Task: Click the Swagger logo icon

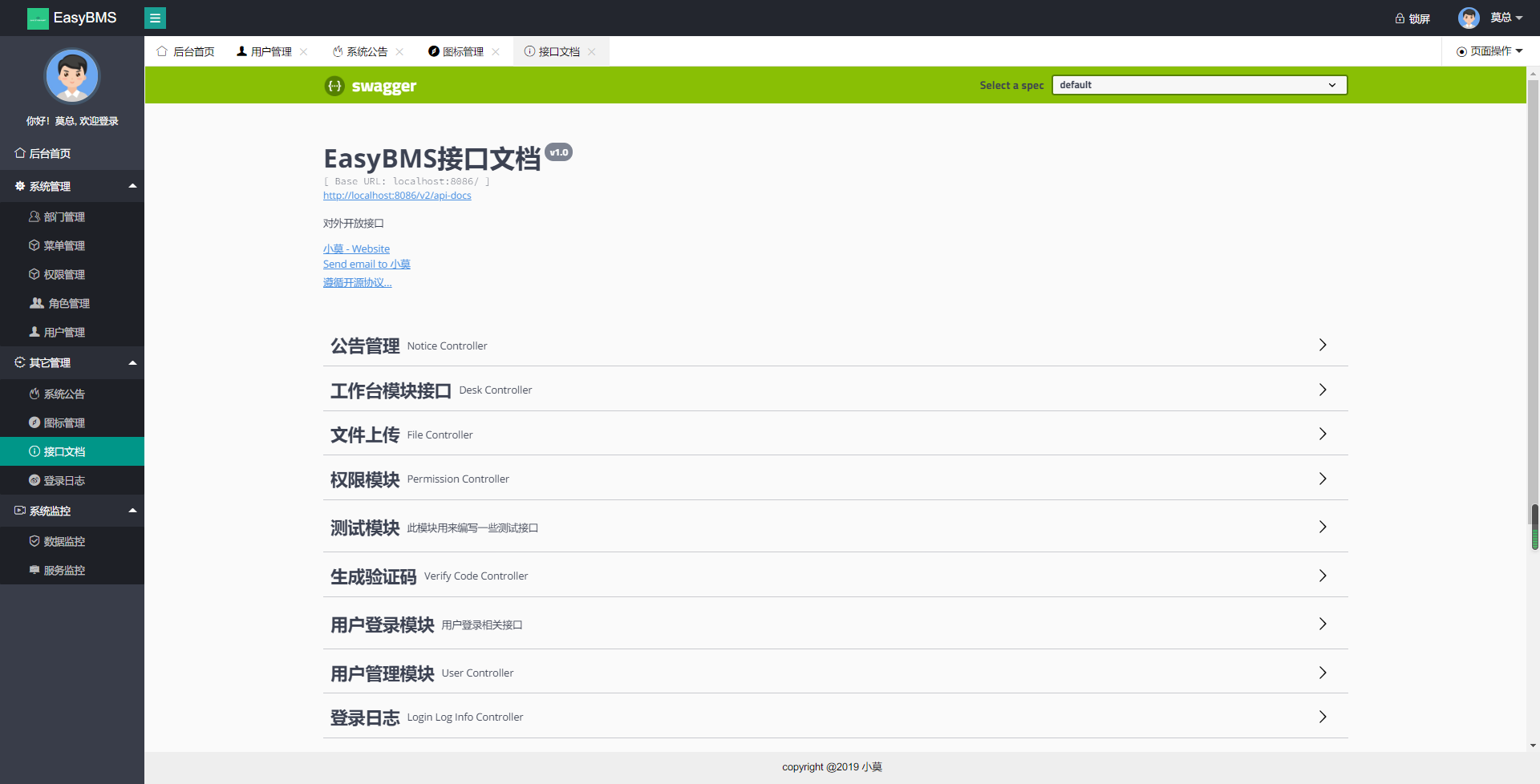Action: [x=334, y=86]
